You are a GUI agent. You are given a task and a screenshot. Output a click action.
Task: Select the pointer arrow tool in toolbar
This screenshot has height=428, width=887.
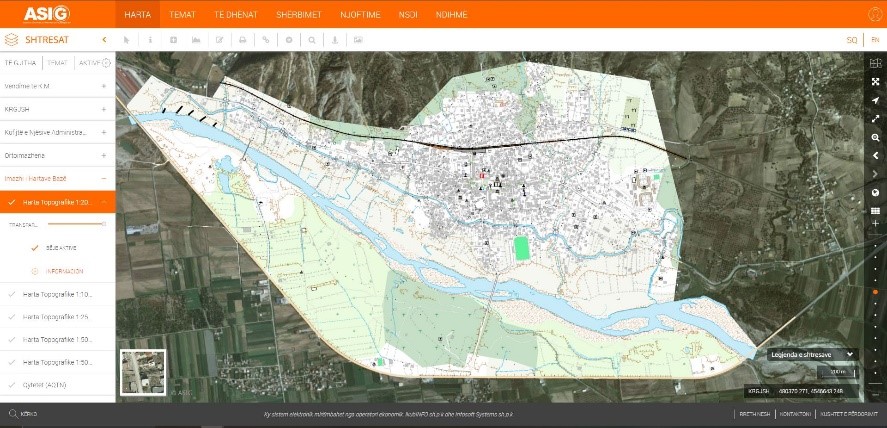coord(127,40)
